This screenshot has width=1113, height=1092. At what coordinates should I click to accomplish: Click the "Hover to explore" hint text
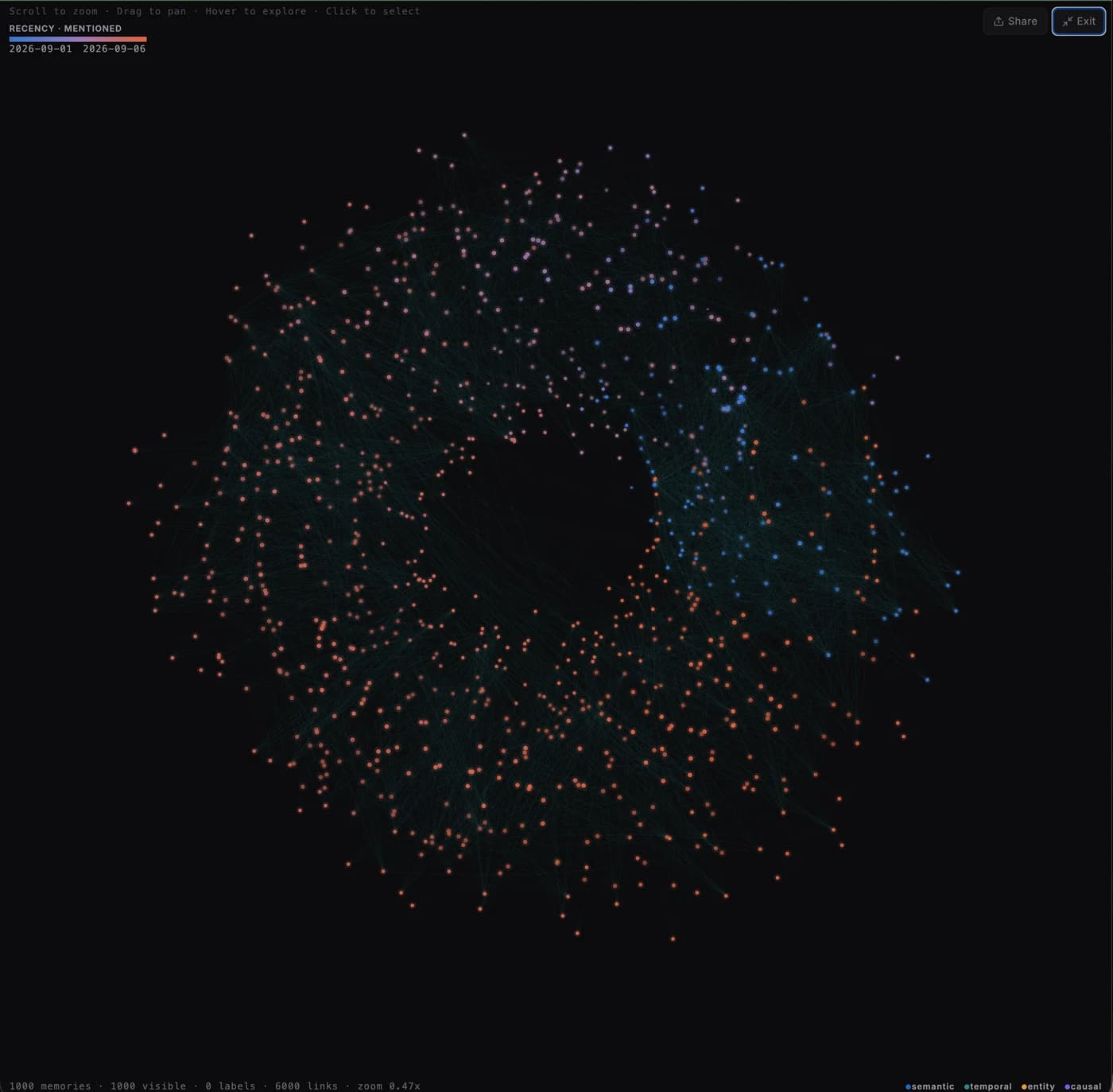coord(256,11)
